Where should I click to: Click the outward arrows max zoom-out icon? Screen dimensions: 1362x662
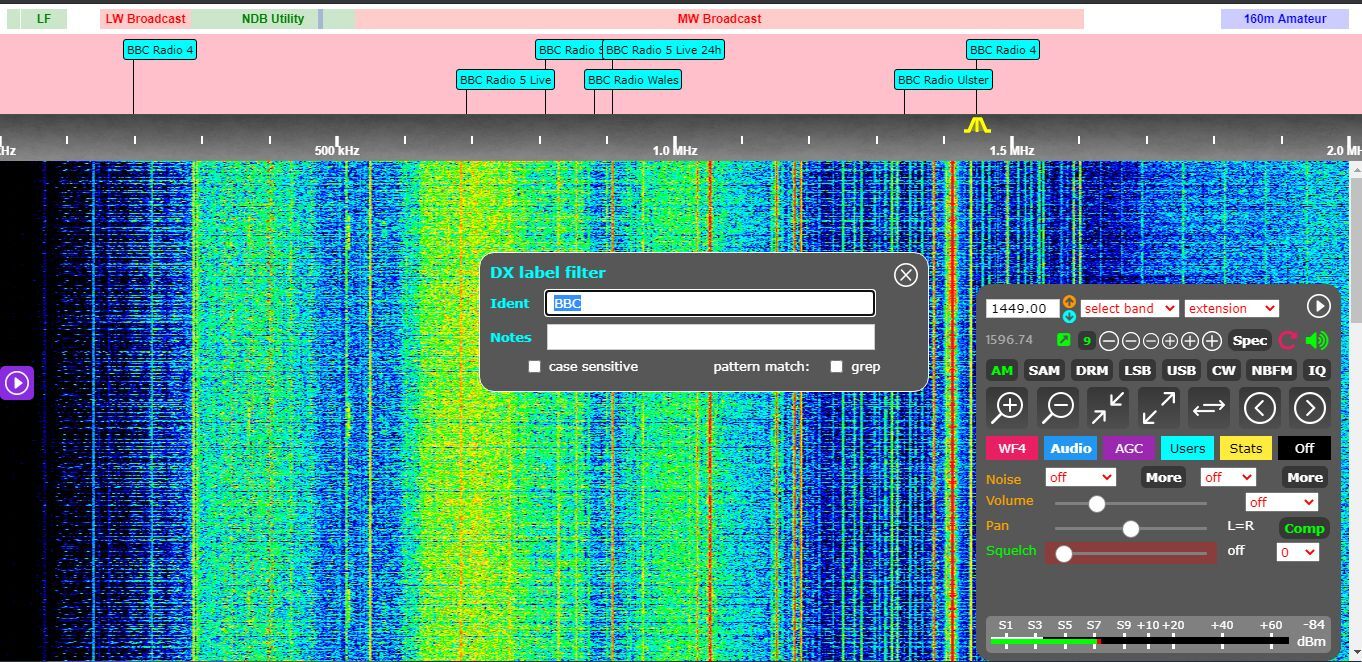point(1158,407)
